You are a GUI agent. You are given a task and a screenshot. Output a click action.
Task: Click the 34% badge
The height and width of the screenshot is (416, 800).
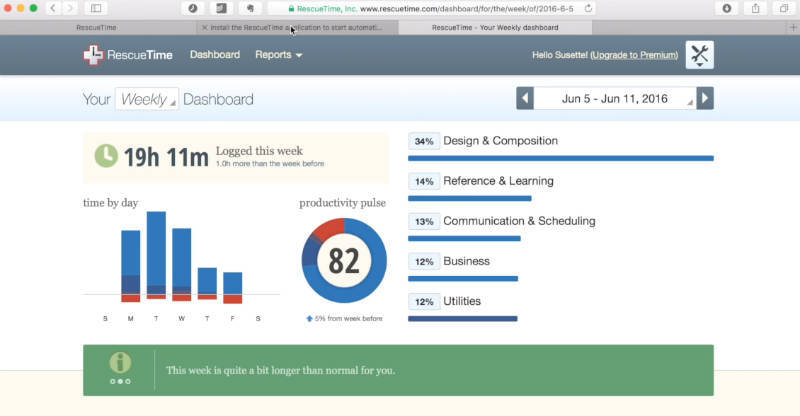[x=424, y=141]
